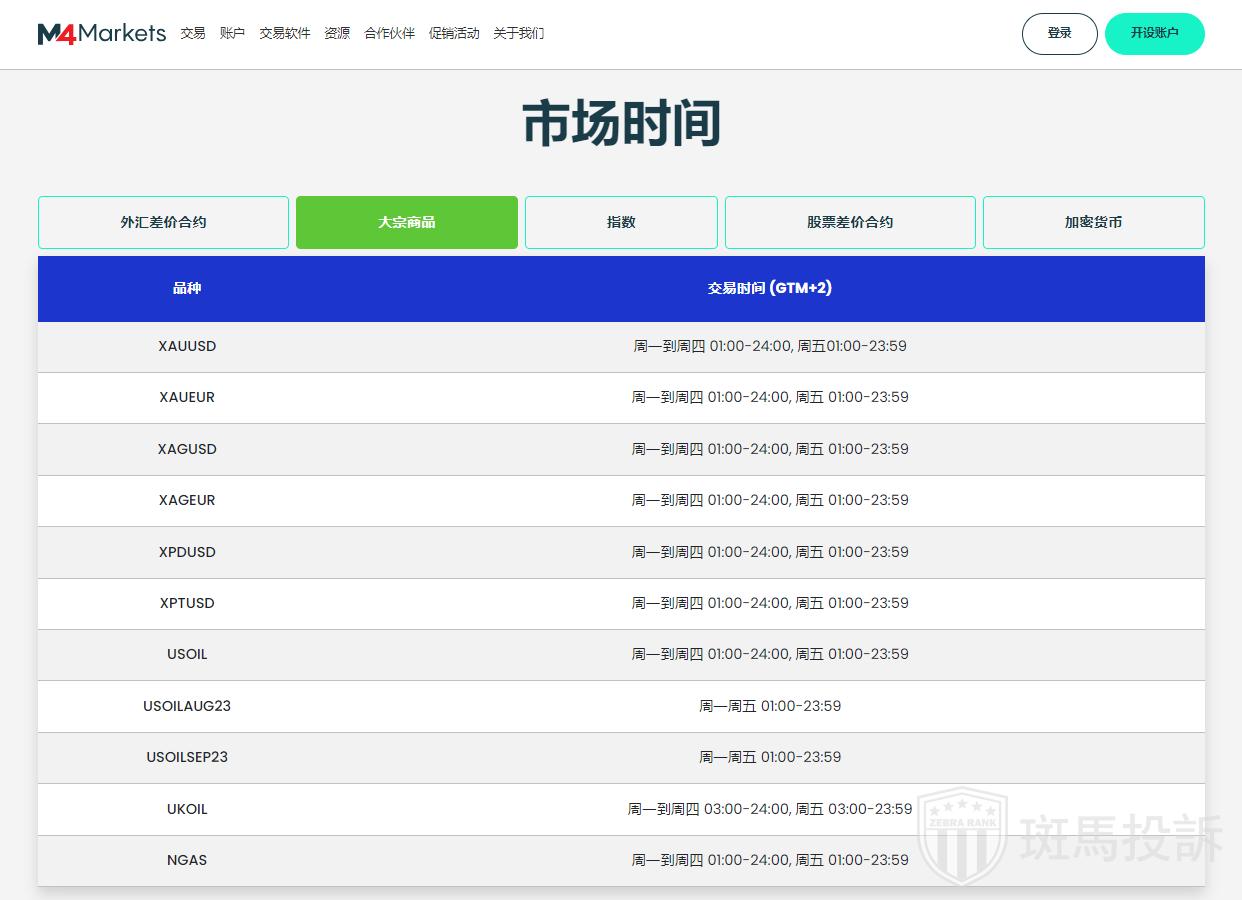Image resolution: width=1242 pixels, height=900 pixels.
Task: Click the 开设账户 button
Action: coord(1154,33)
